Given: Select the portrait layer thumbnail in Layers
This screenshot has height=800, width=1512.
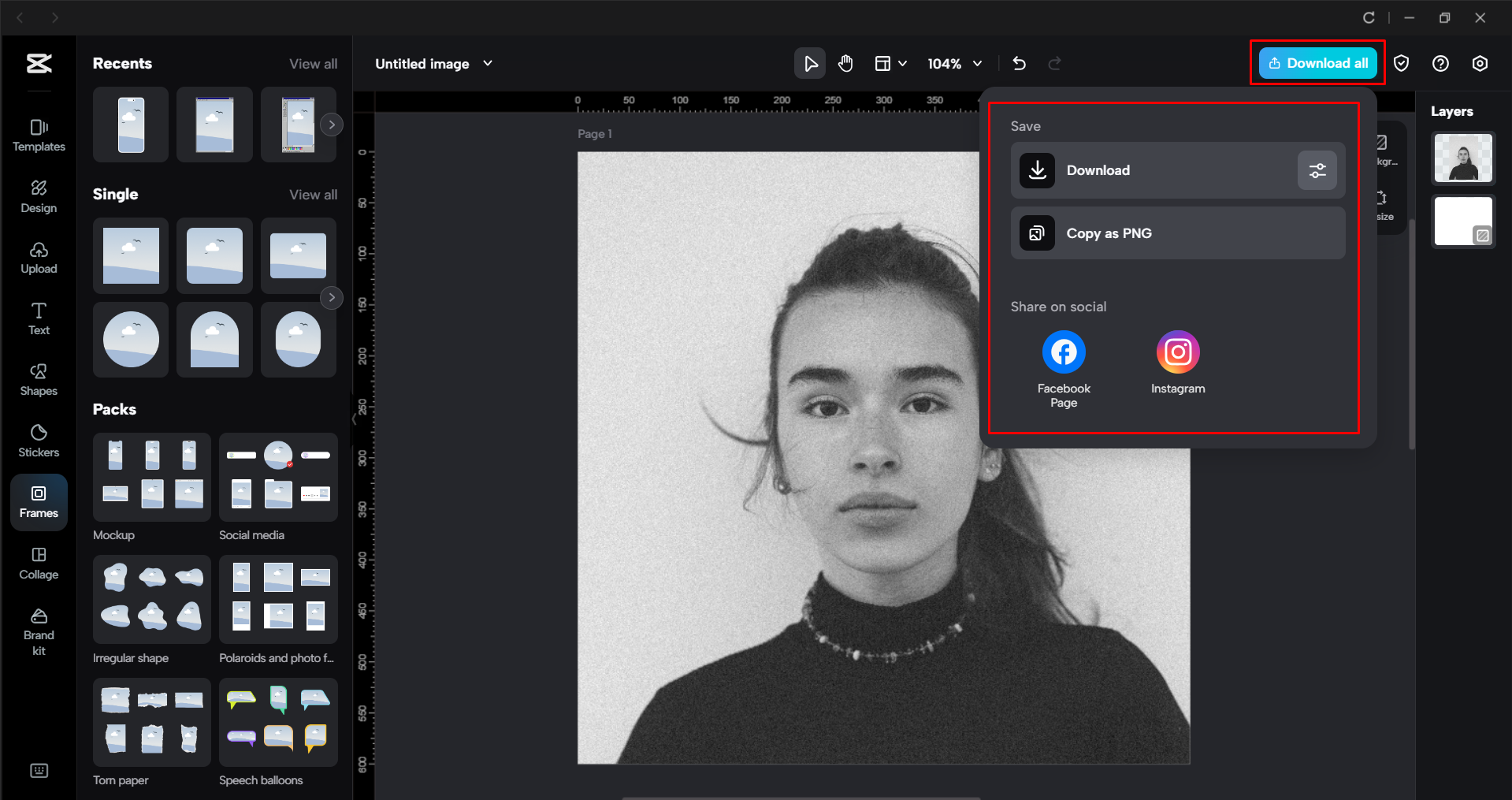Looking at the screenshot, I should pyautogui.click(x=1462, y=158).
